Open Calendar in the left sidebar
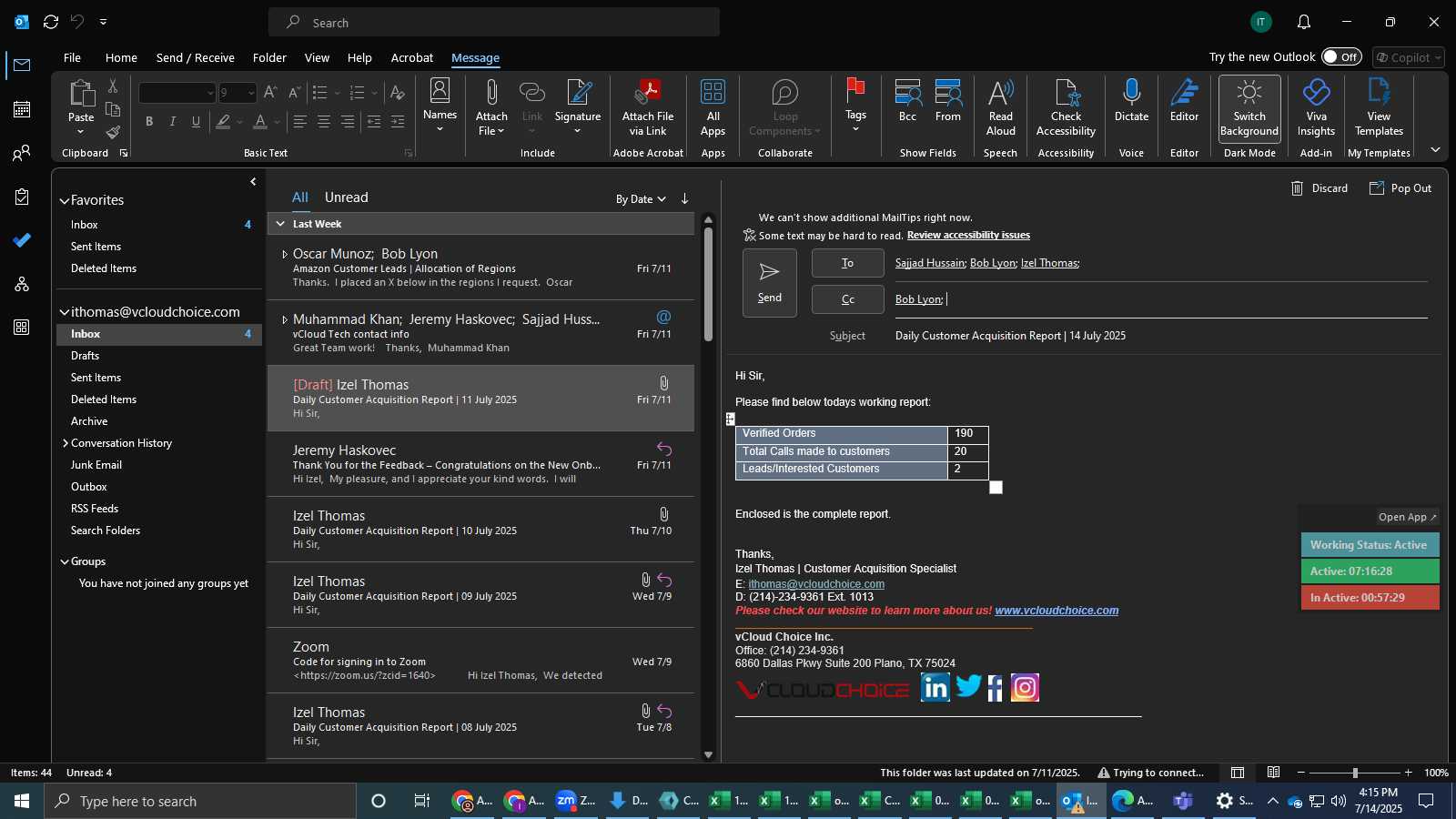This screenshot has height=819, width=1456. (x=22, y=109)
